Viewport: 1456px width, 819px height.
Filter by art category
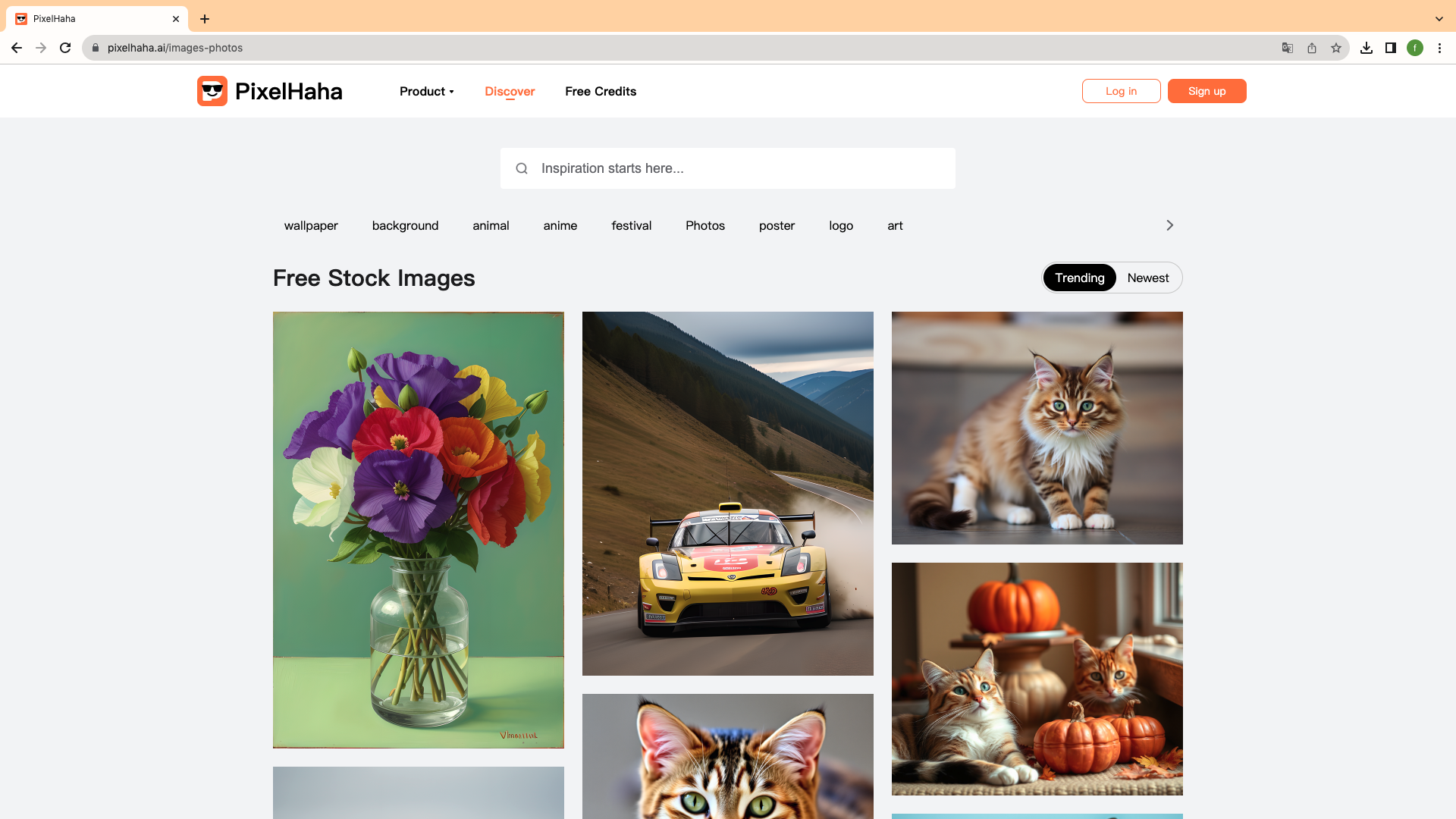click(x=895, y=225)
